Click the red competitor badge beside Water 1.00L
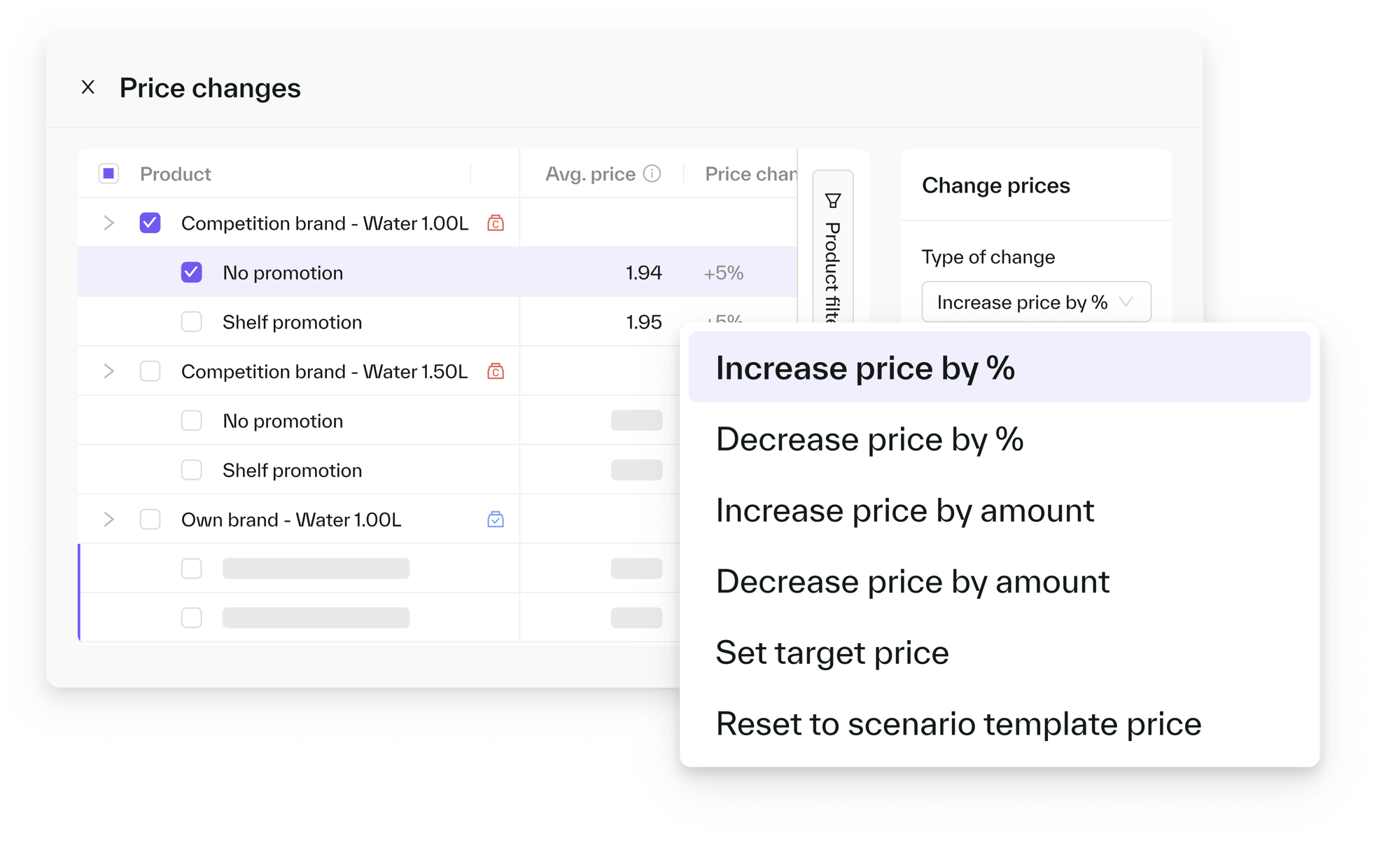The height and width of the screenshot is (867, 1400). 496,223
